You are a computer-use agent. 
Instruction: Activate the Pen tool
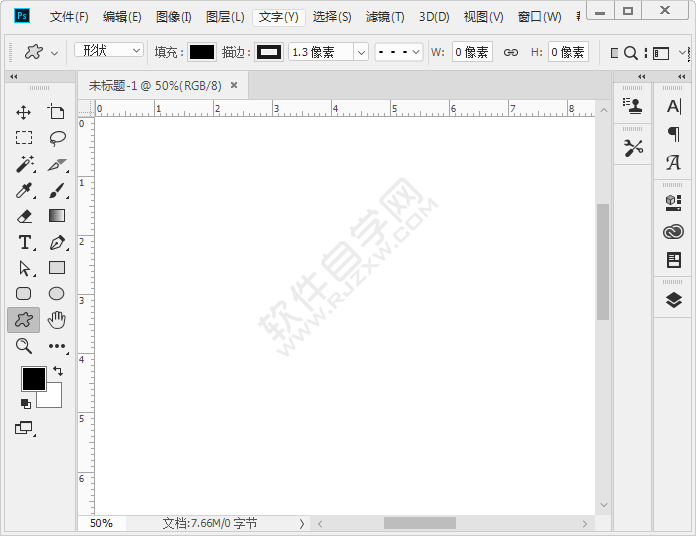coord(58,242)
